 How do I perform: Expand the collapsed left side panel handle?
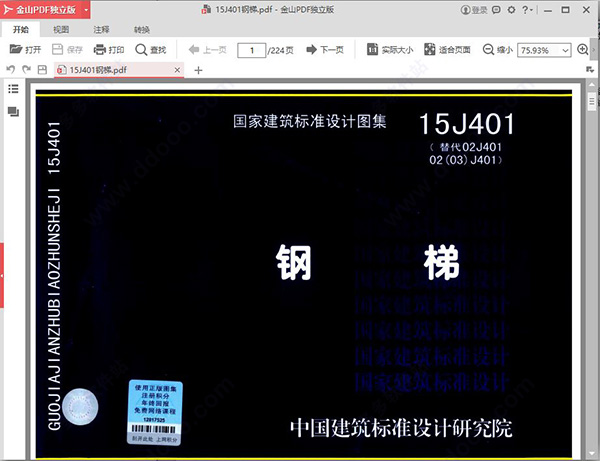pos(3,274)
